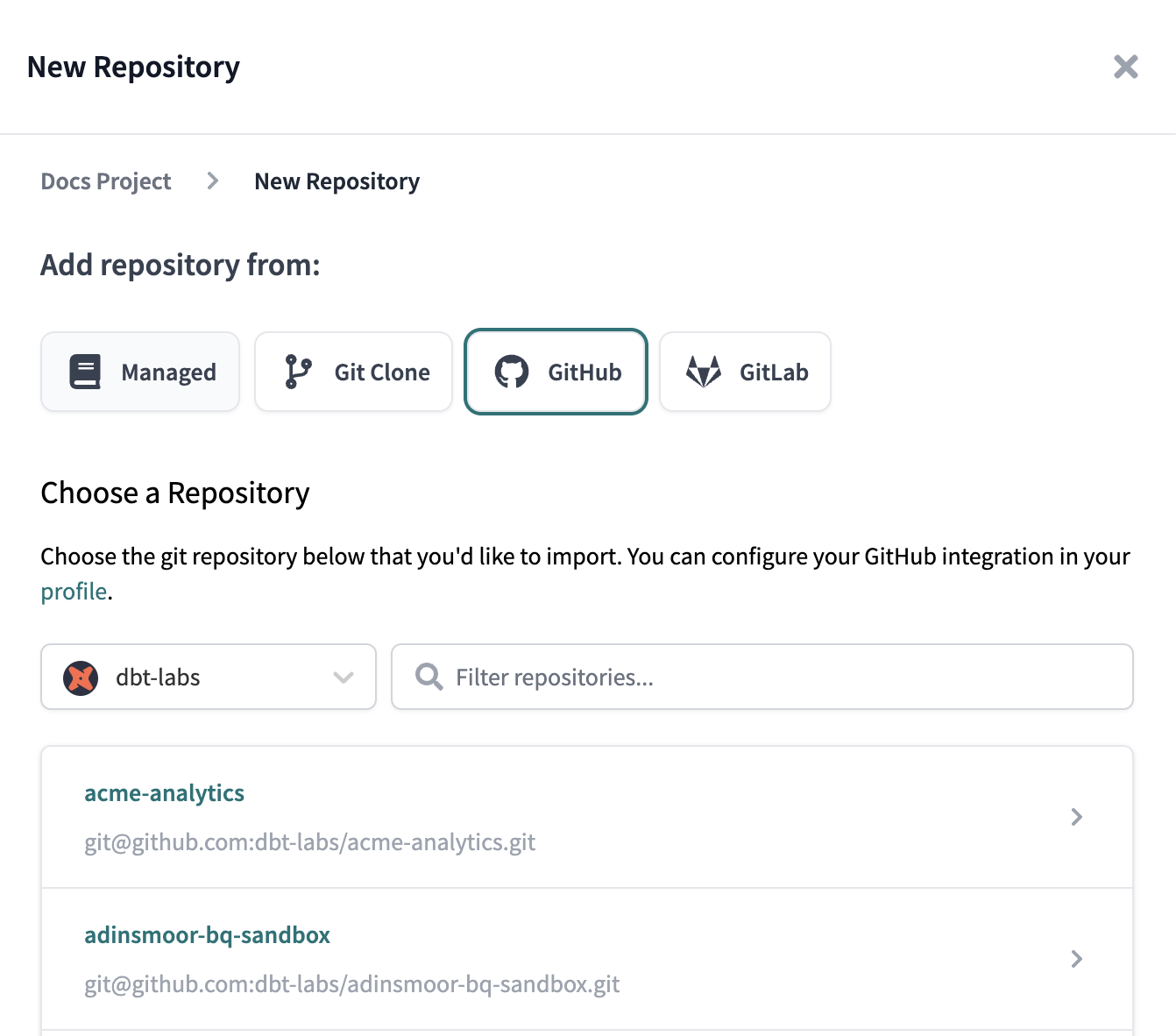The height and width of the screenshot is (1036, 1176).
Task: Click the acme-analytics git URL text
Action: (x=309, y=842)
